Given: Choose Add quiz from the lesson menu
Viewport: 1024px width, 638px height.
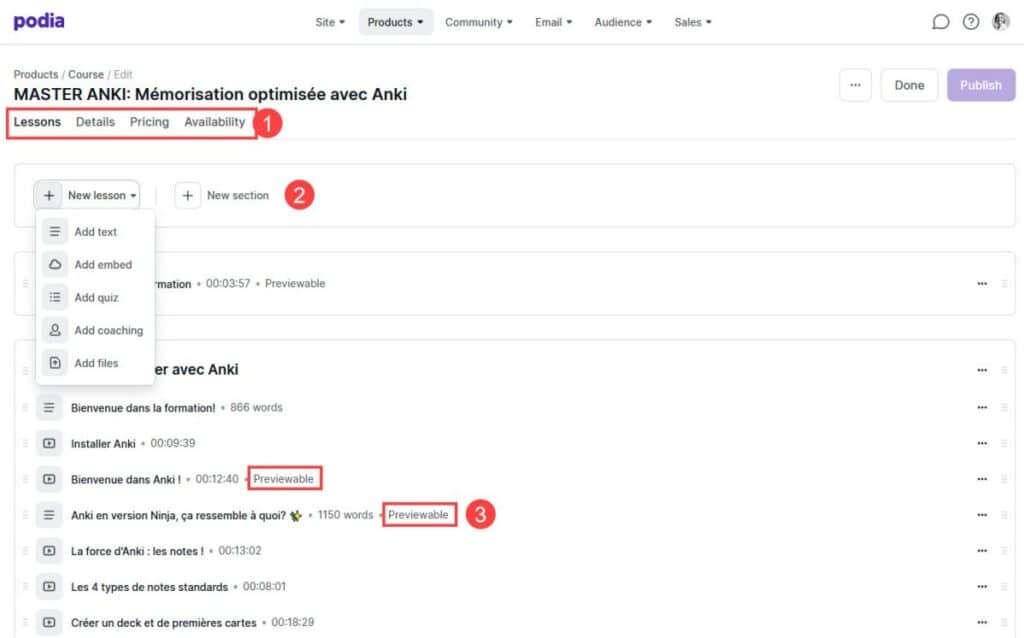Looking at the screenshot, I should pyautogui.click(x=95, y=297).
